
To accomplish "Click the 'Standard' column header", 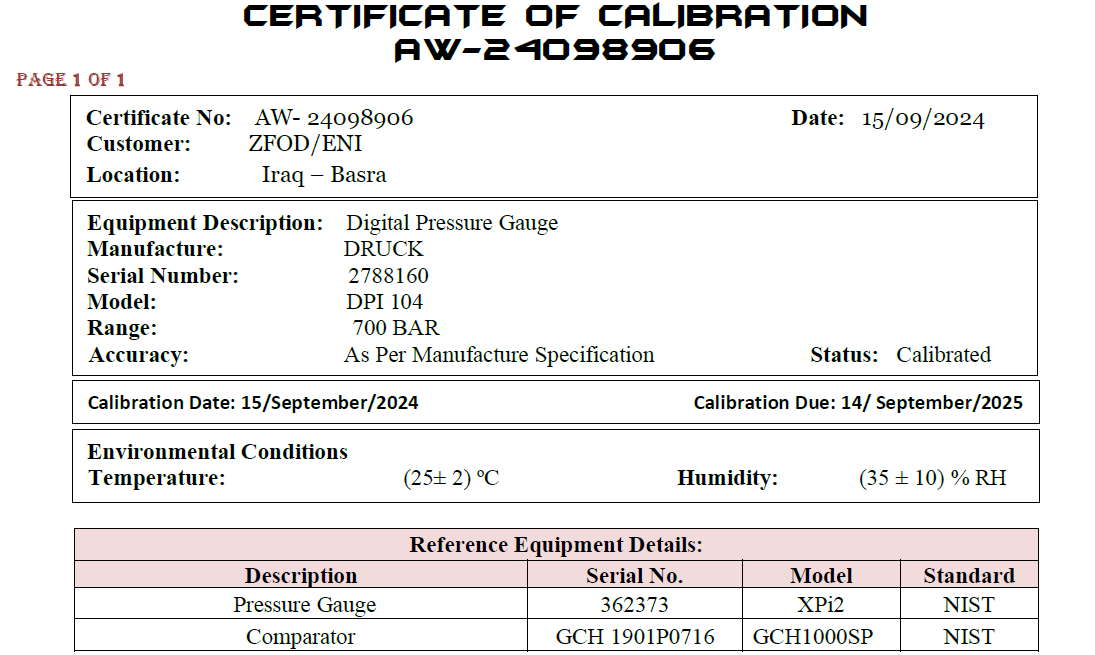I will [x=969, y=575].
